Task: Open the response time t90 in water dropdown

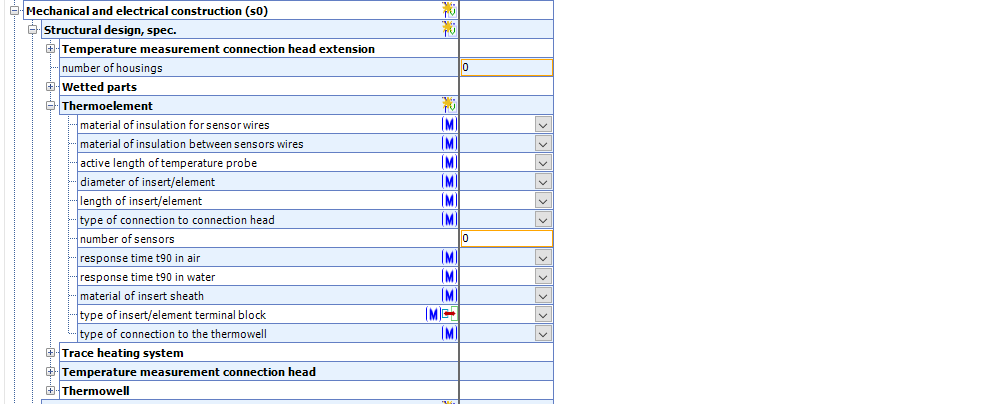Action: pos(543,277)
